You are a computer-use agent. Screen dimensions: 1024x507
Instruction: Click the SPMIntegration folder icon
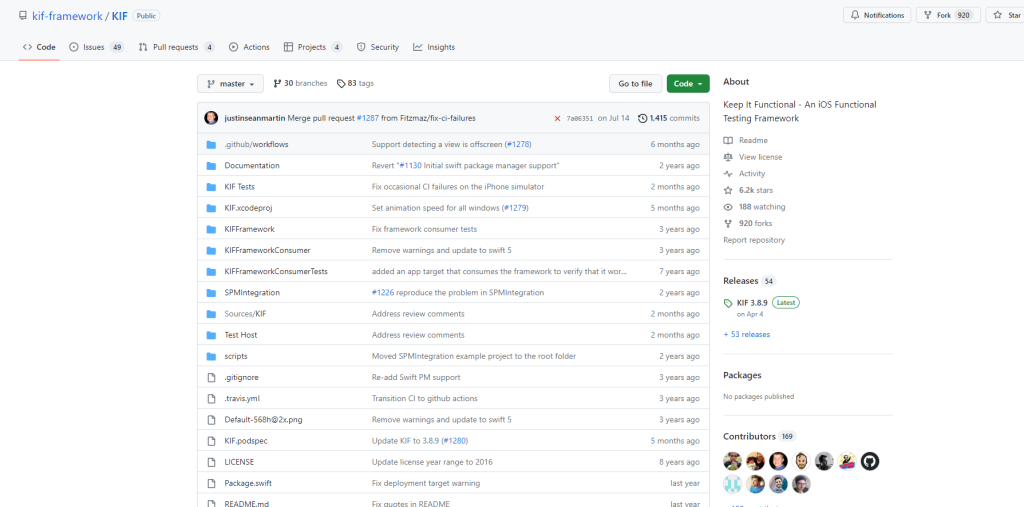(211, 293)
